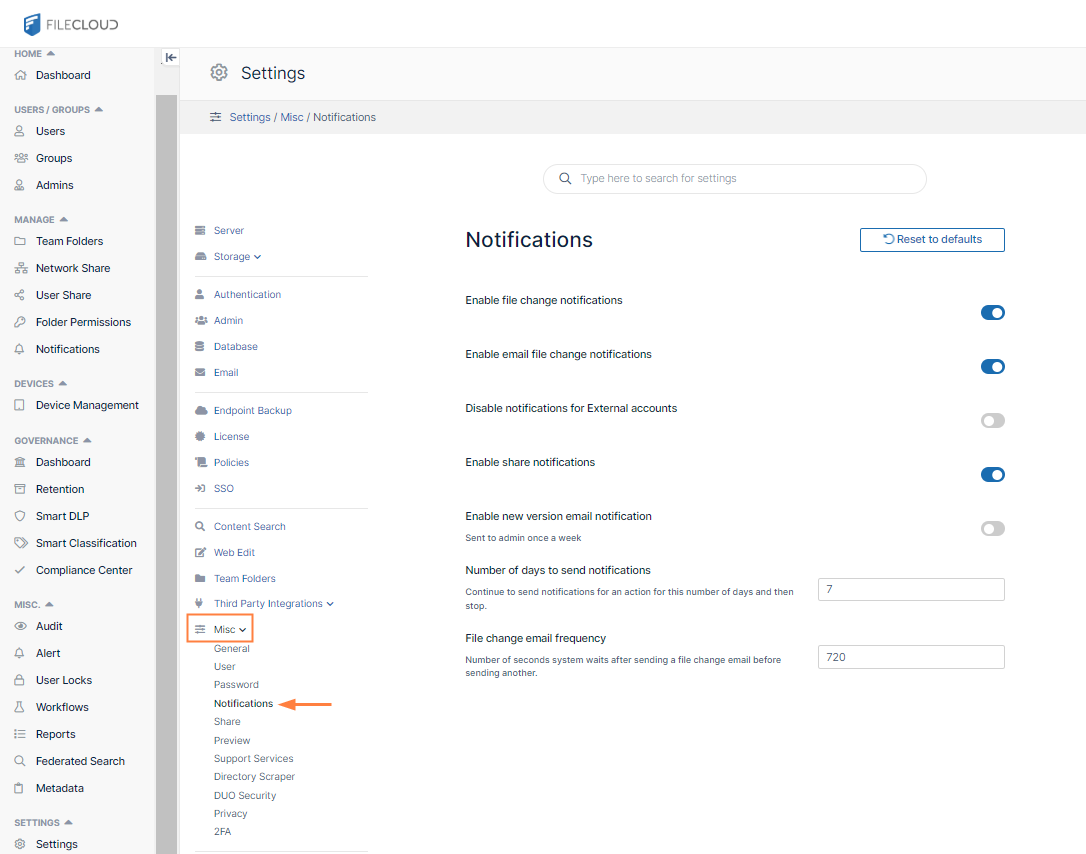Enable Disable notifications for External accounts
The image size is (1086, 854).
[x=992, y=421]
